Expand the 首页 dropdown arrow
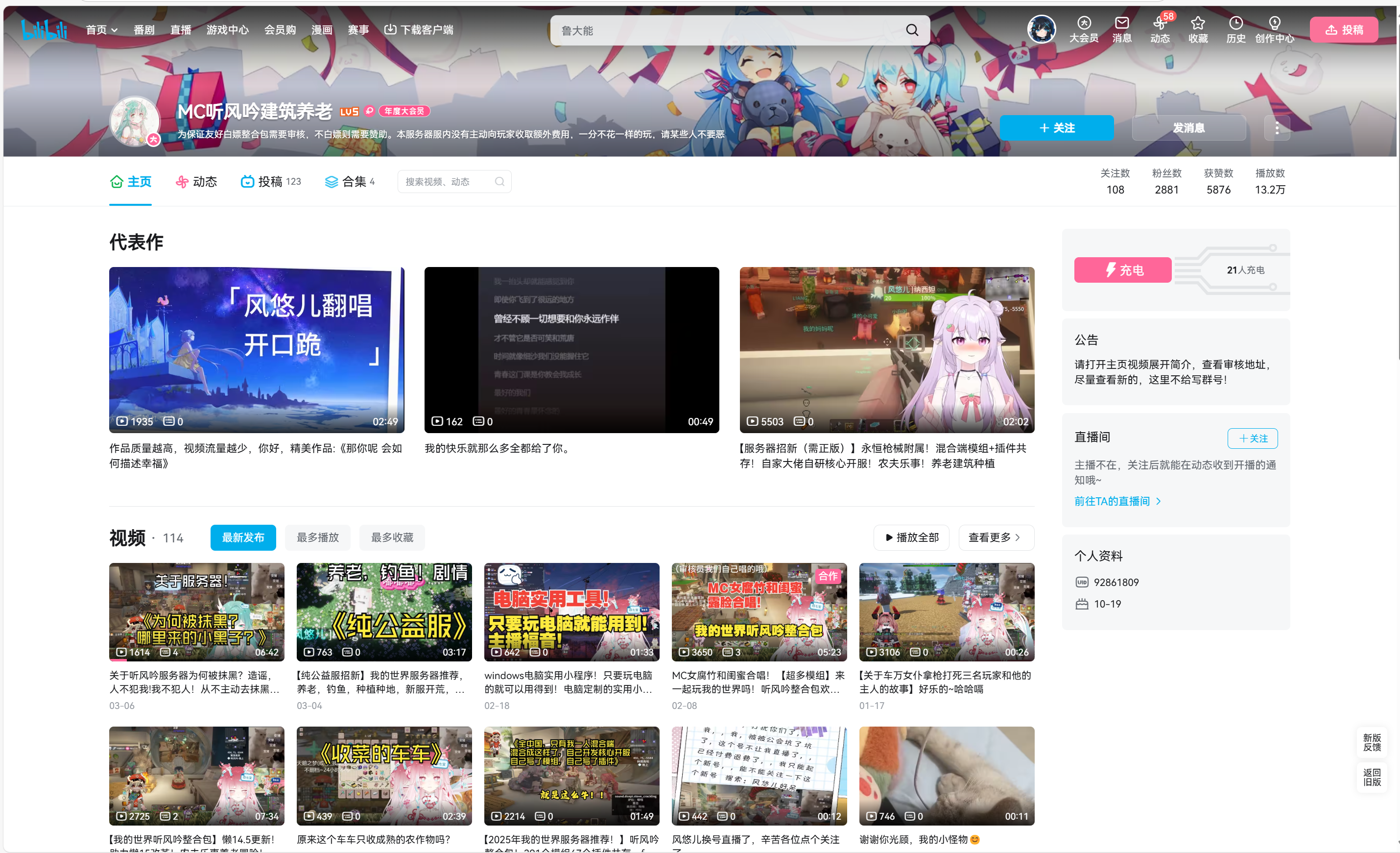 click(115, 30)
